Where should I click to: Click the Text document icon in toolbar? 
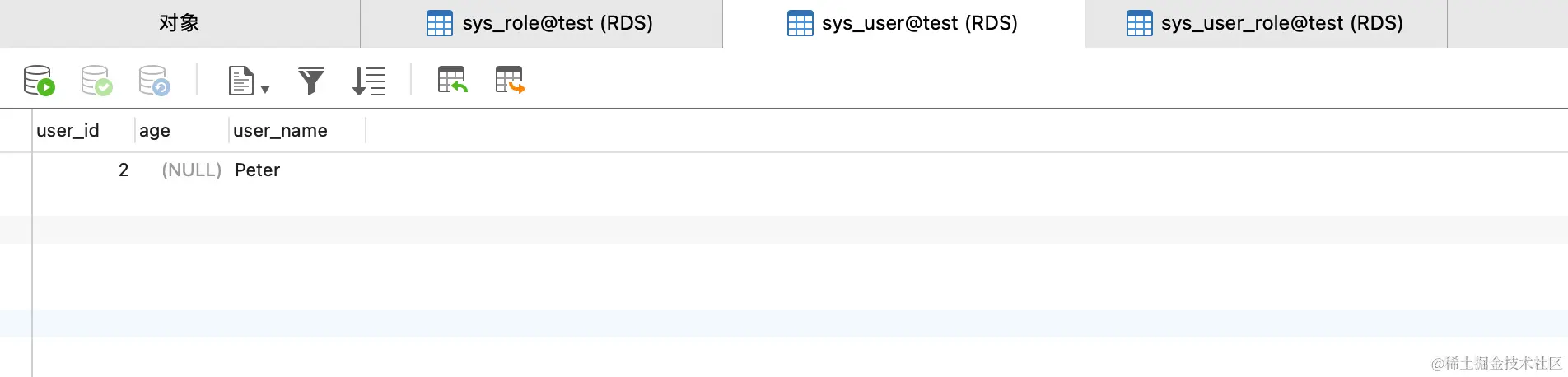tap(240, 81)
